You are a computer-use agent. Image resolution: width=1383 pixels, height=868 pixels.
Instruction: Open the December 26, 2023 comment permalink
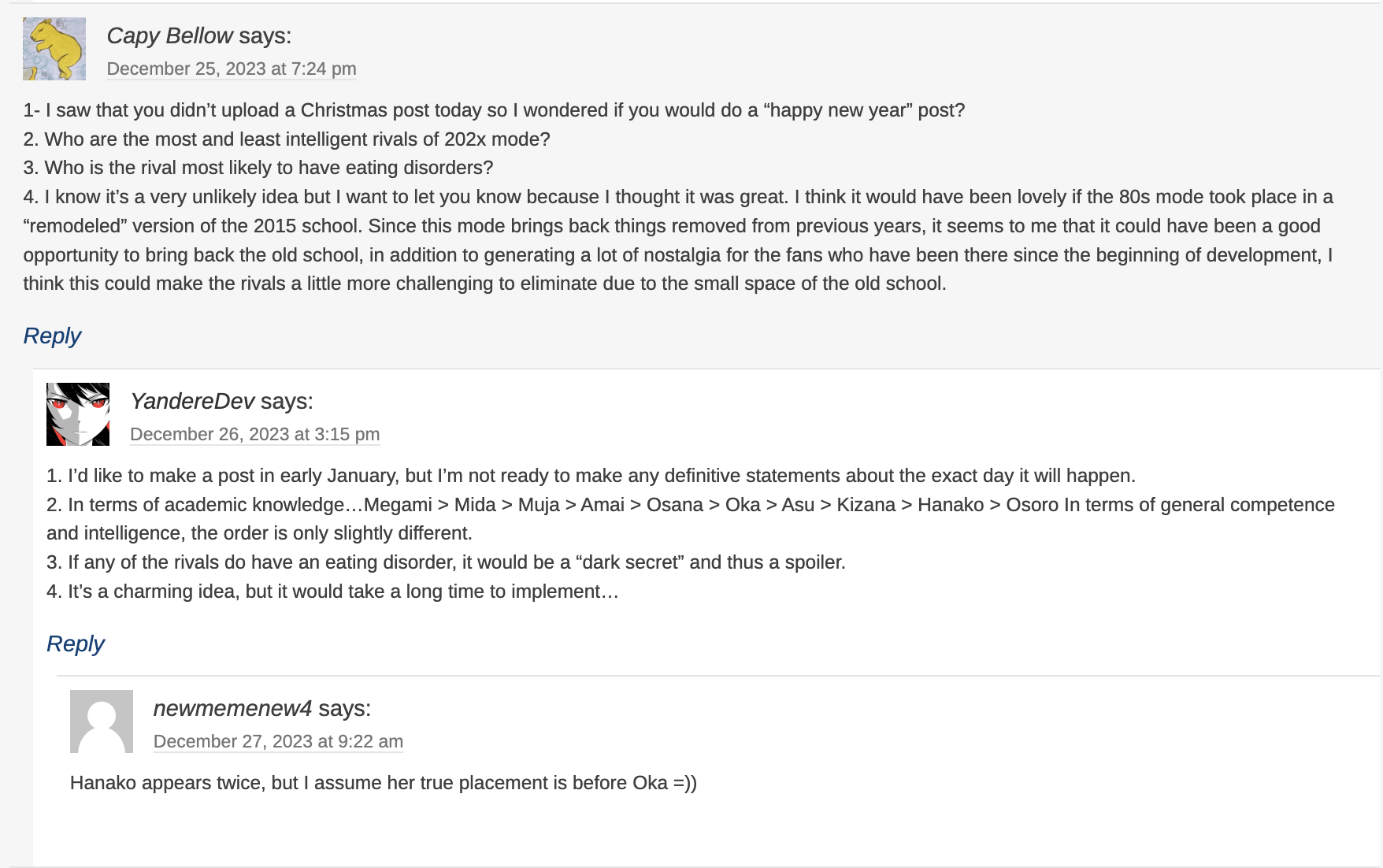point(254,435)
